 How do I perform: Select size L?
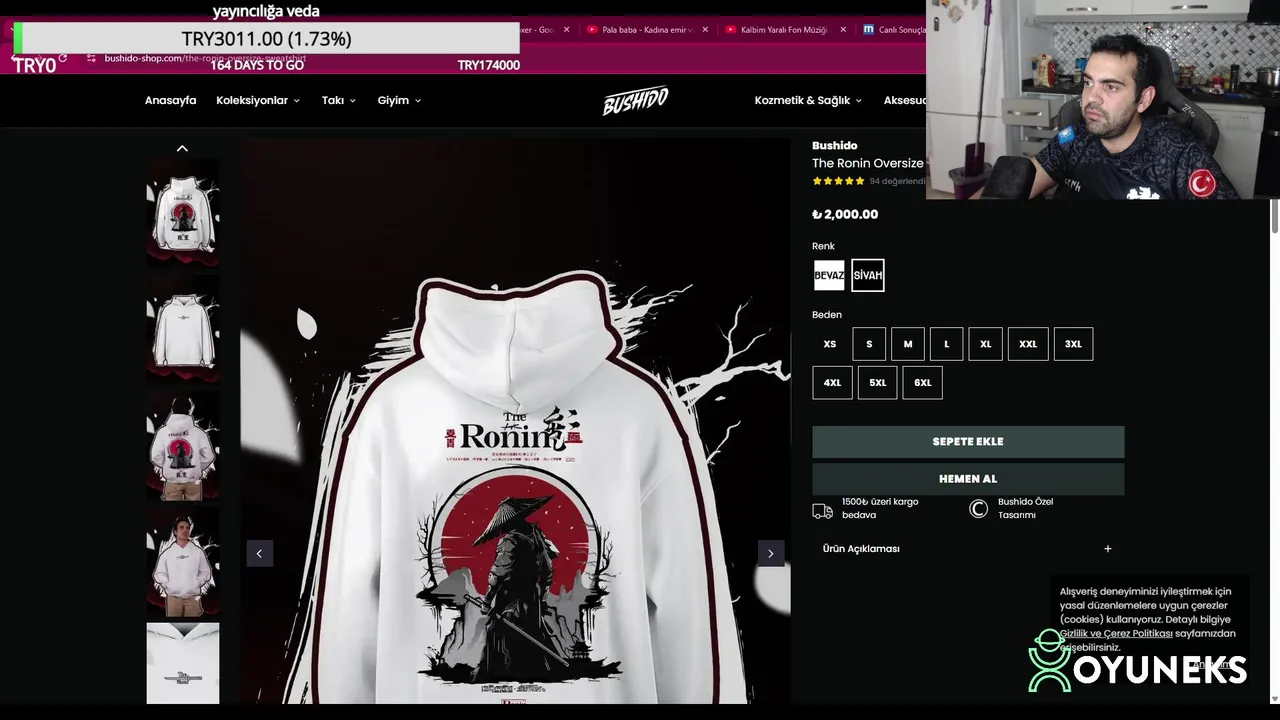pos(946,344)
